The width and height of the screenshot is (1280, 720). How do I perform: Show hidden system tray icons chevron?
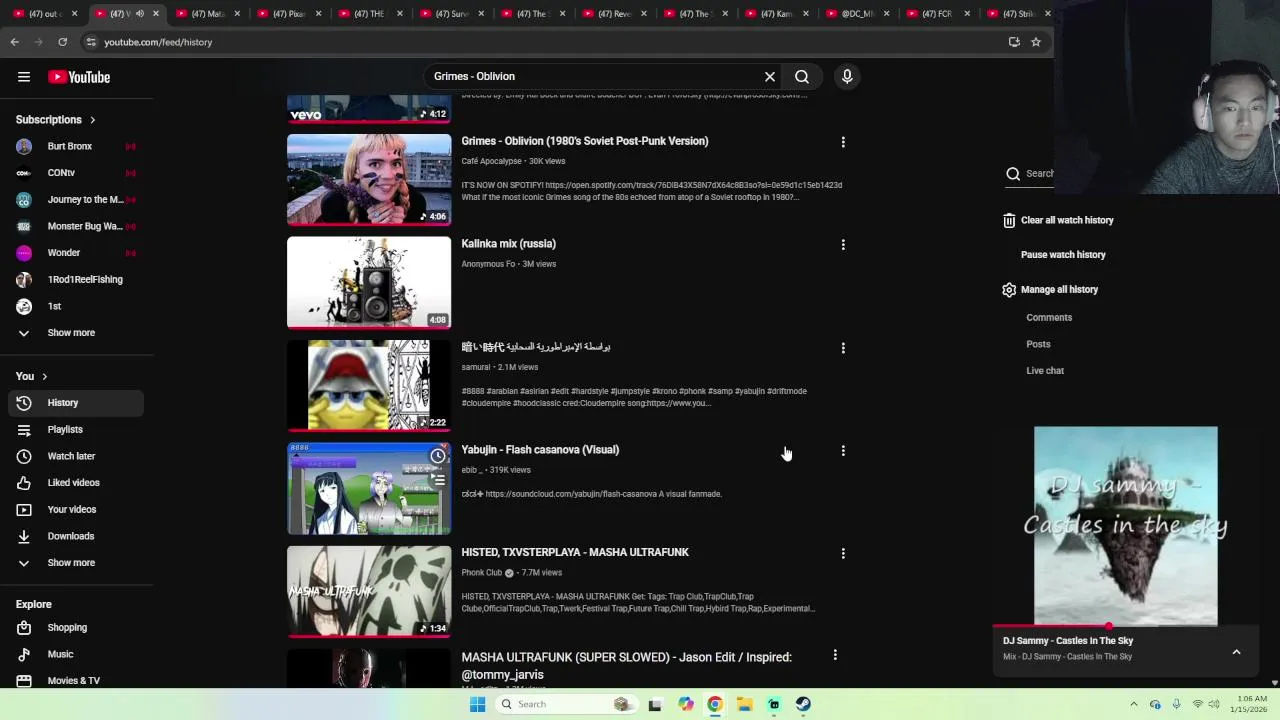pos(1133,704)
